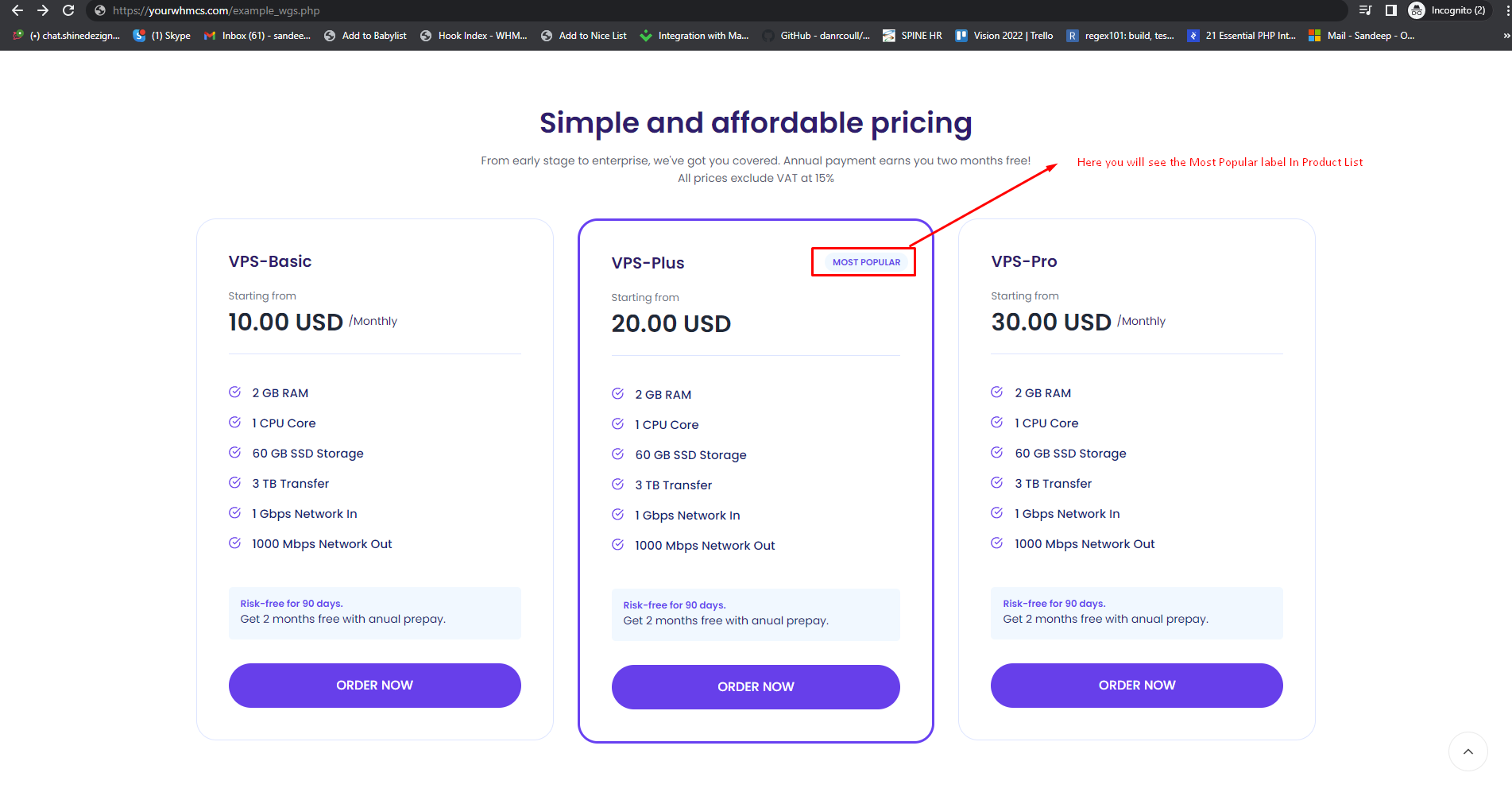Click the scroll-to-top arrow button

(1468, 751)
